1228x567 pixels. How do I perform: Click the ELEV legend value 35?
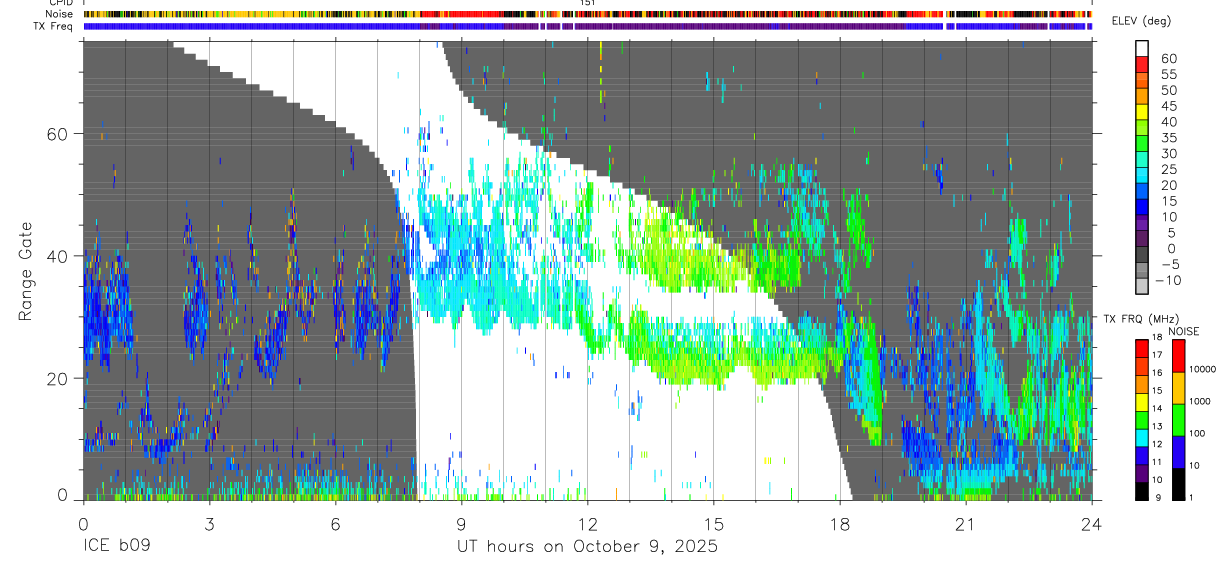tap(1168, 138)
